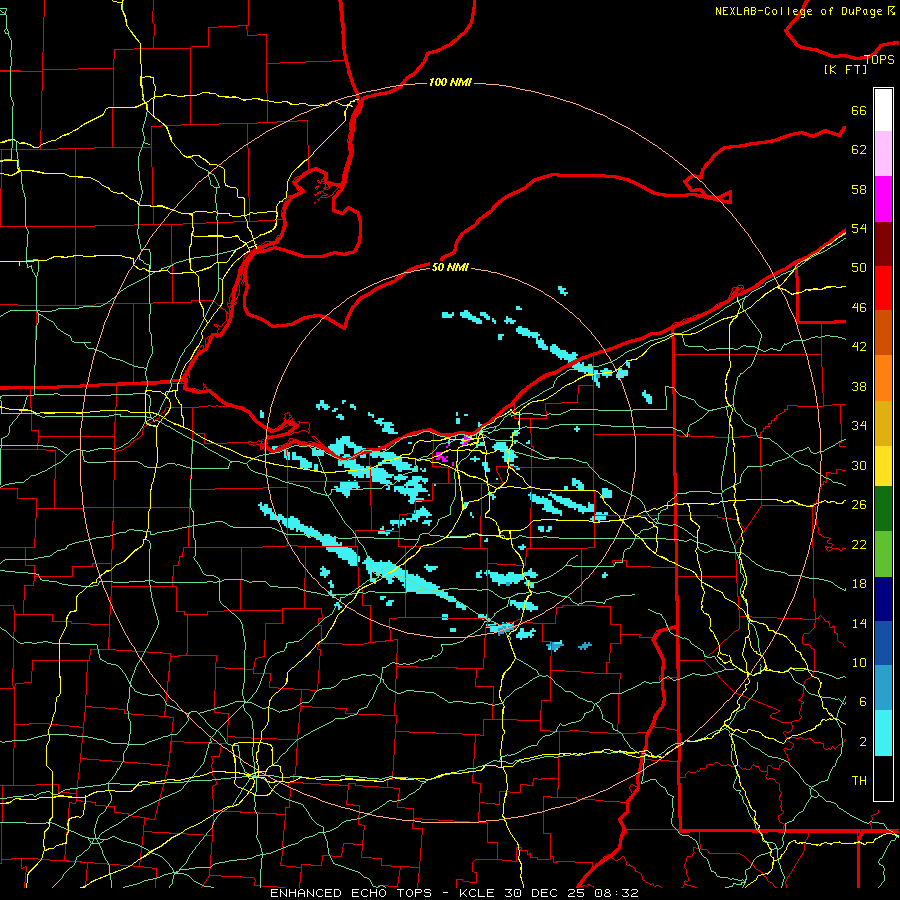The width and height of the screenshot is (900, 900).
Task: Click the 2 value on the legend scale
Action: click(862, 742)
